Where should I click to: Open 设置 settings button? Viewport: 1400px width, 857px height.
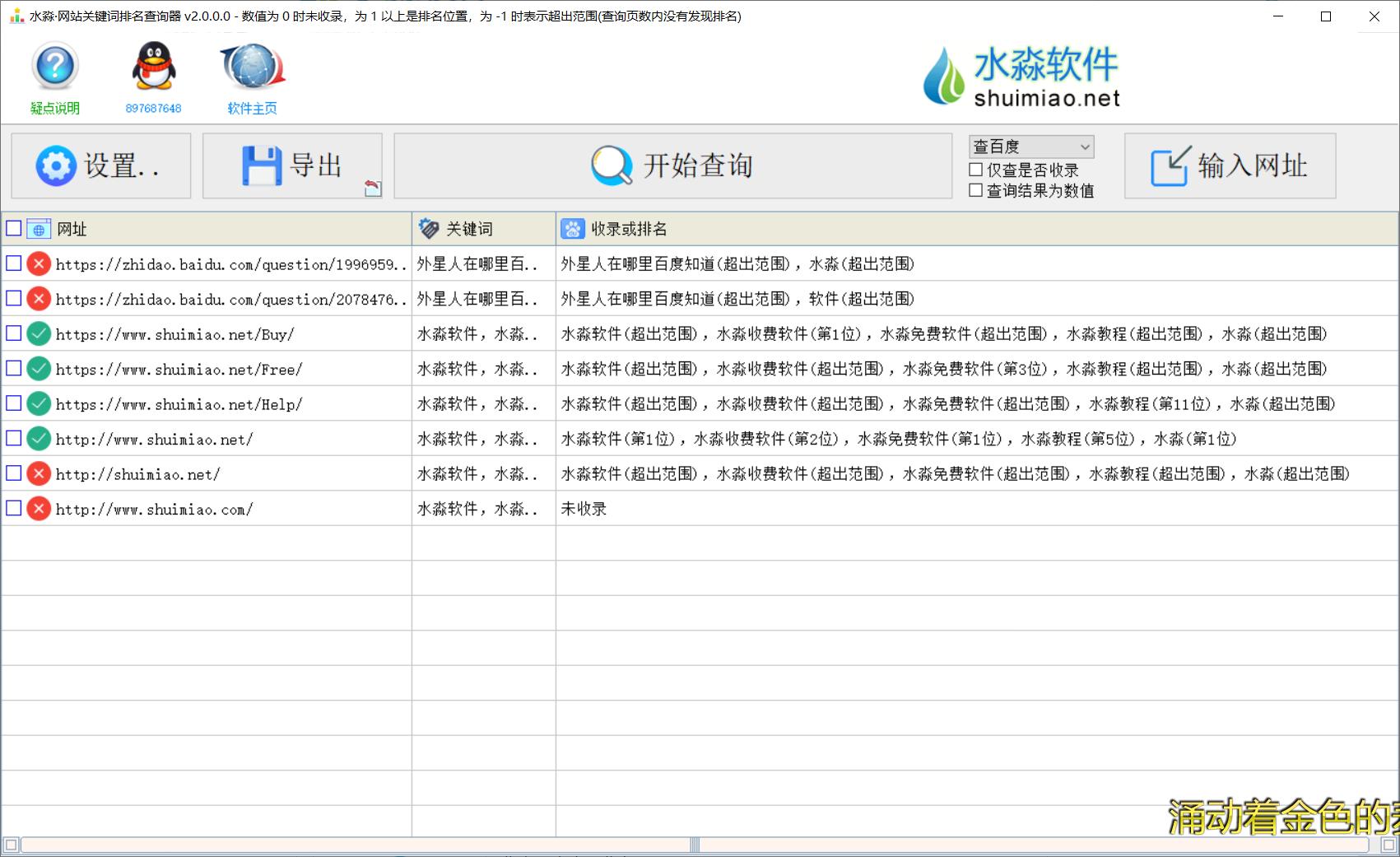click(101, 165)
